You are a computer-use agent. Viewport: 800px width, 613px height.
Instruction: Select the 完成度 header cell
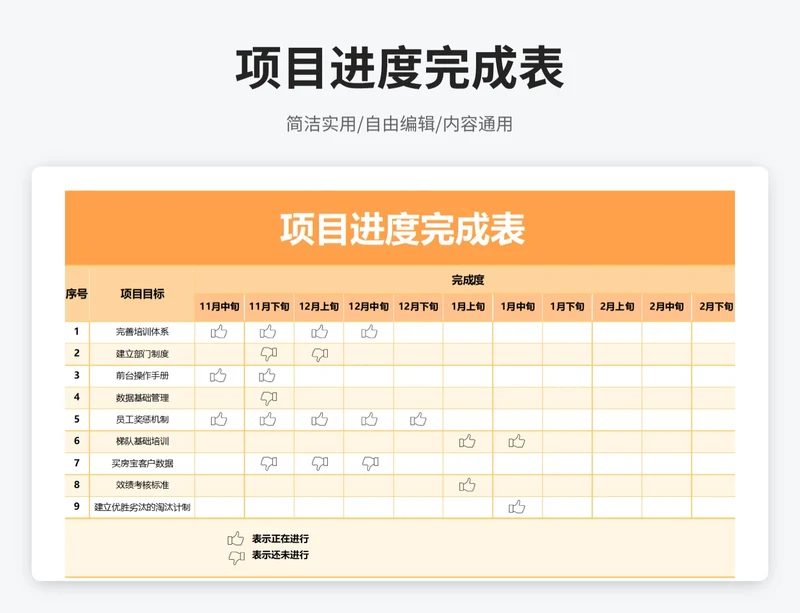tap(465, 280)
